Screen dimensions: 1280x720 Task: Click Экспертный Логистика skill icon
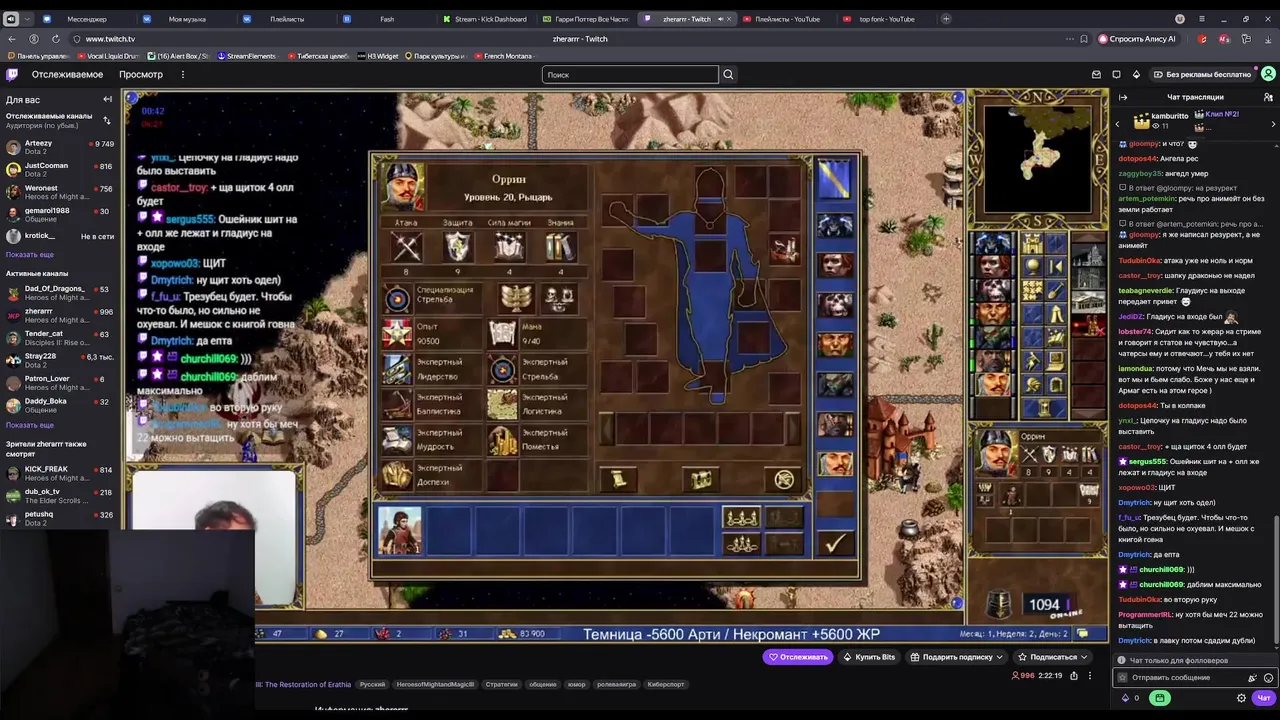pyautogui.click(x=502, y=404)
